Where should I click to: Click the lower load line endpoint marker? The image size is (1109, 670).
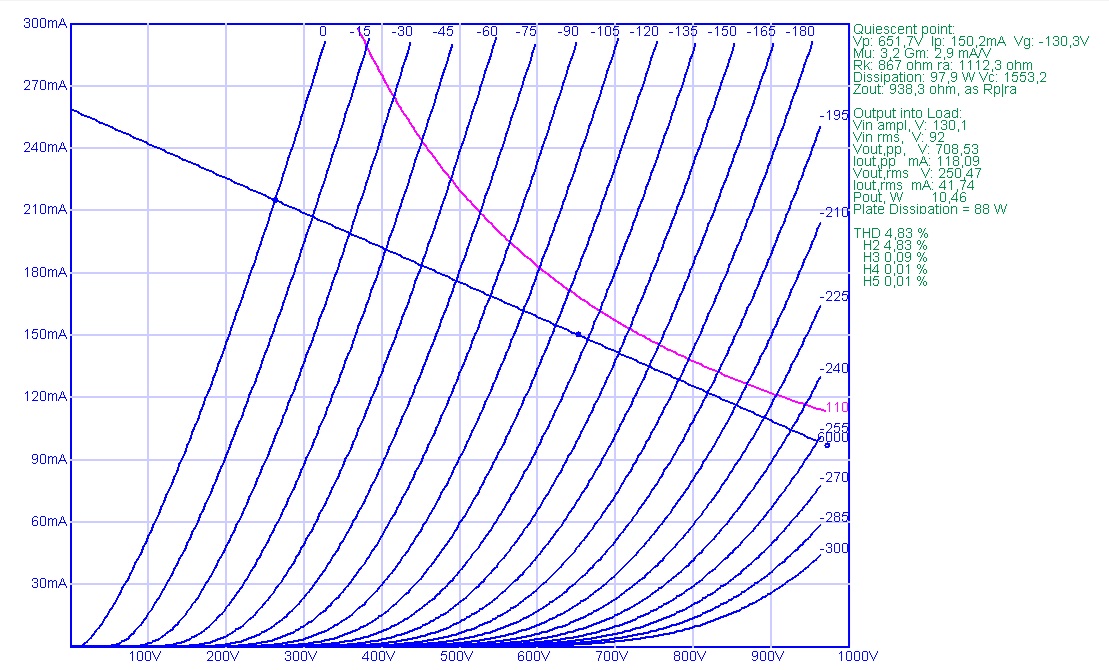[826, 444]
